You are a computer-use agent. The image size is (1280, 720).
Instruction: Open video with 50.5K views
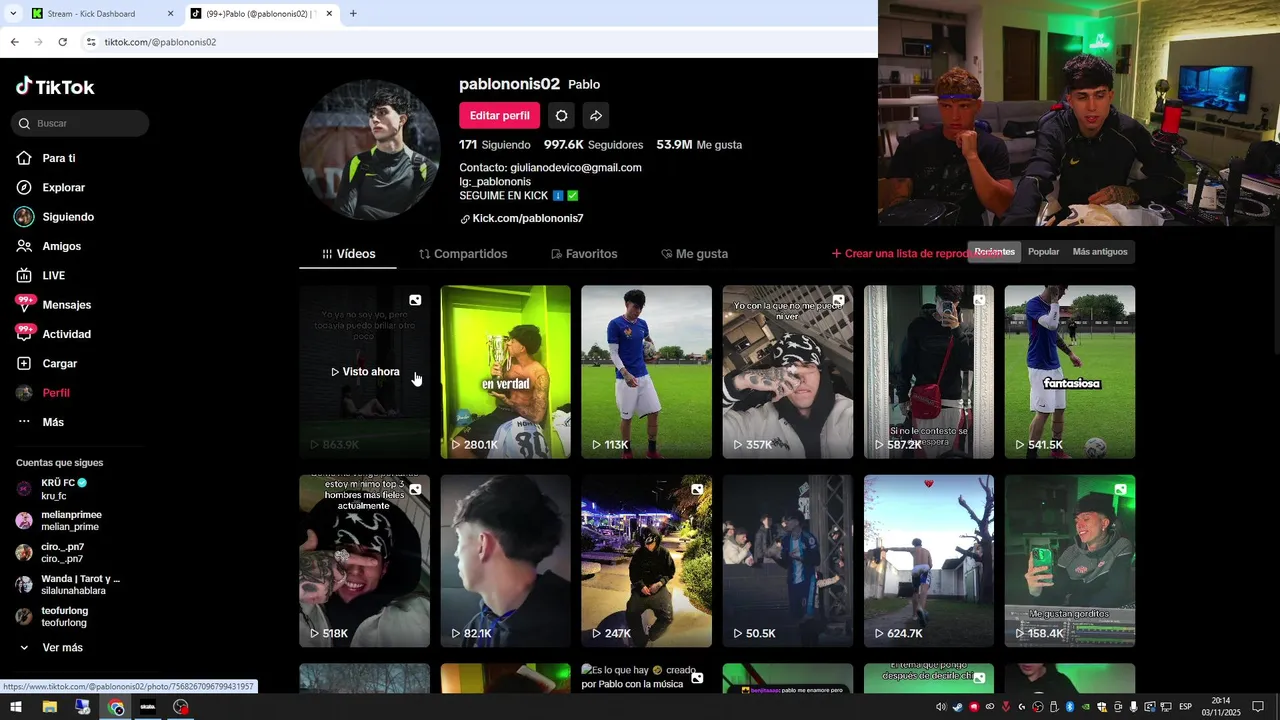[788, 561]
